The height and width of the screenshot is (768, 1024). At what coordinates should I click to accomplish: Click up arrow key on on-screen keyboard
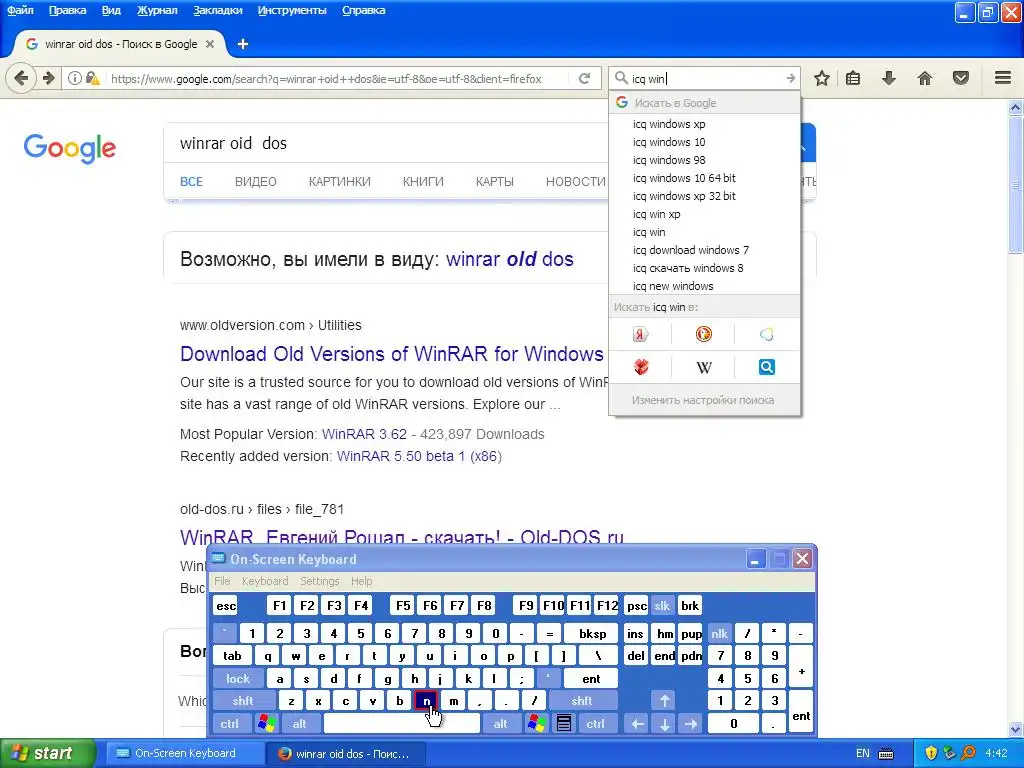point(664,701)
